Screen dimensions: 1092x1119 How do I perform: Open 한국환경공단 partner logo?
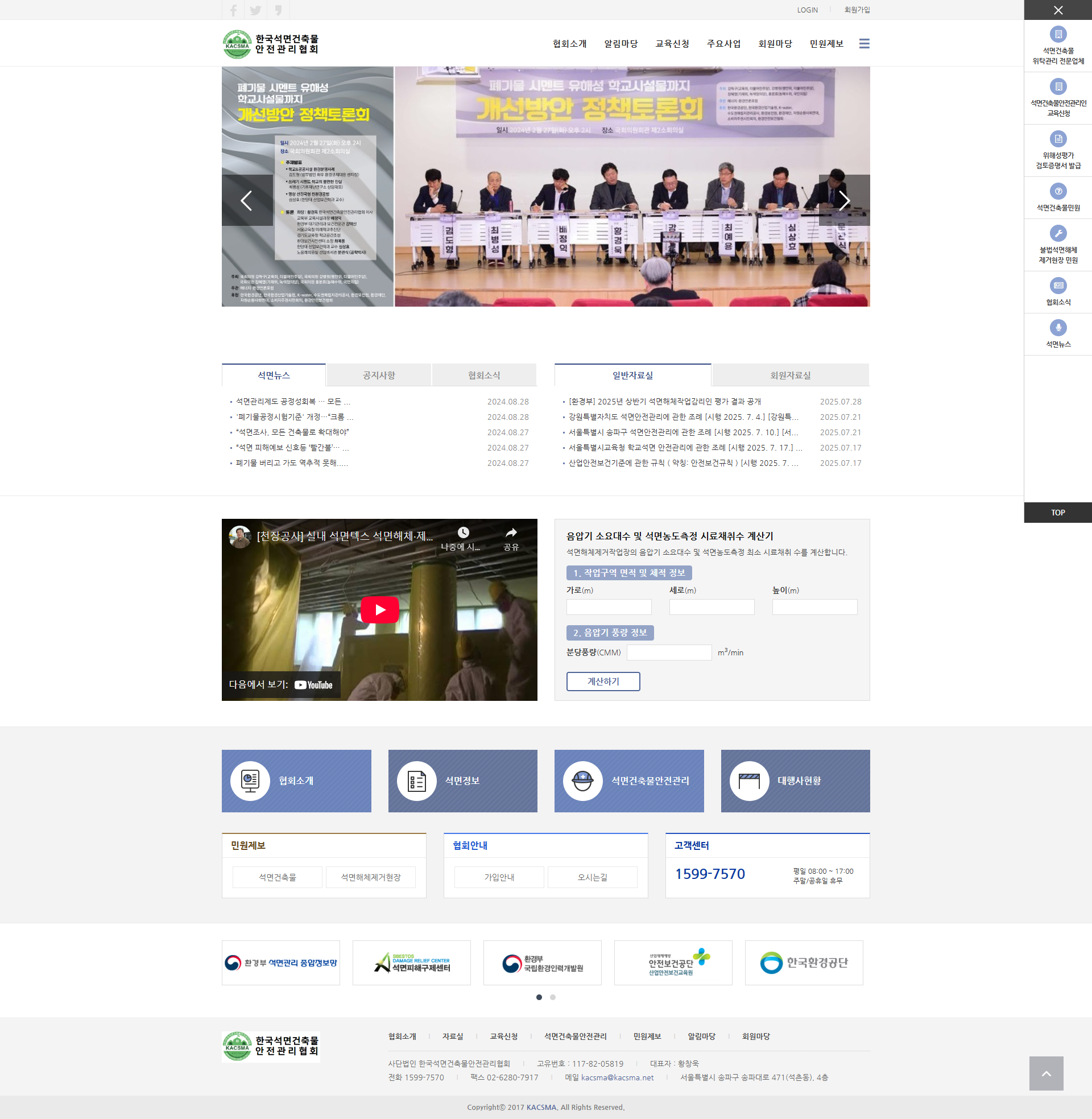[804, 963]
